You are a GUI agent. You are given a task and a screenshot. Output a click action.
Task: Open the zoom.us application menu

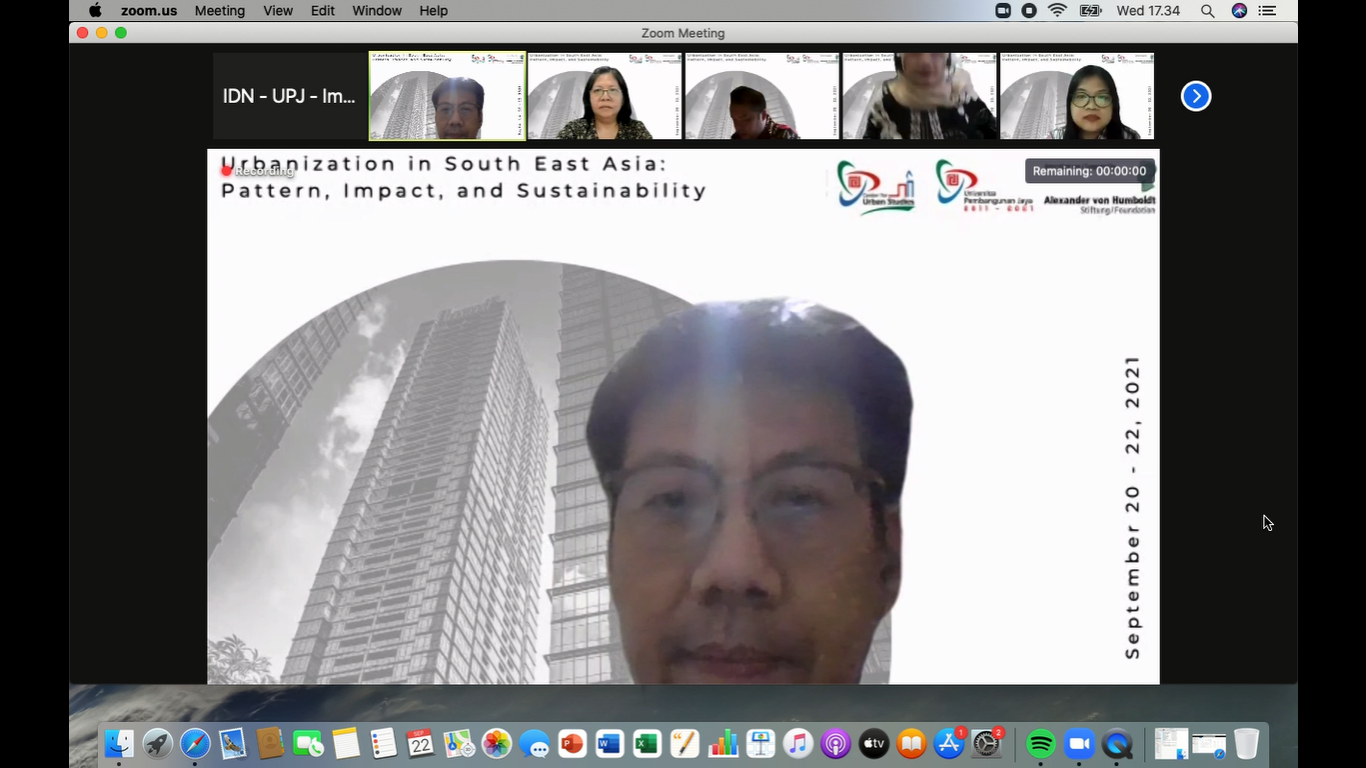pos(149,10)
